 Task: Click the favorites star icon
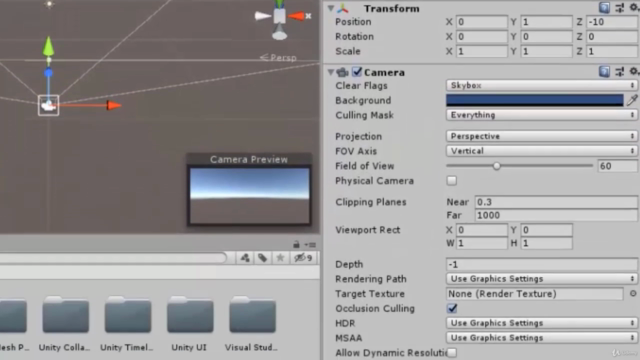pyautogui.click(x=280, y=258)
